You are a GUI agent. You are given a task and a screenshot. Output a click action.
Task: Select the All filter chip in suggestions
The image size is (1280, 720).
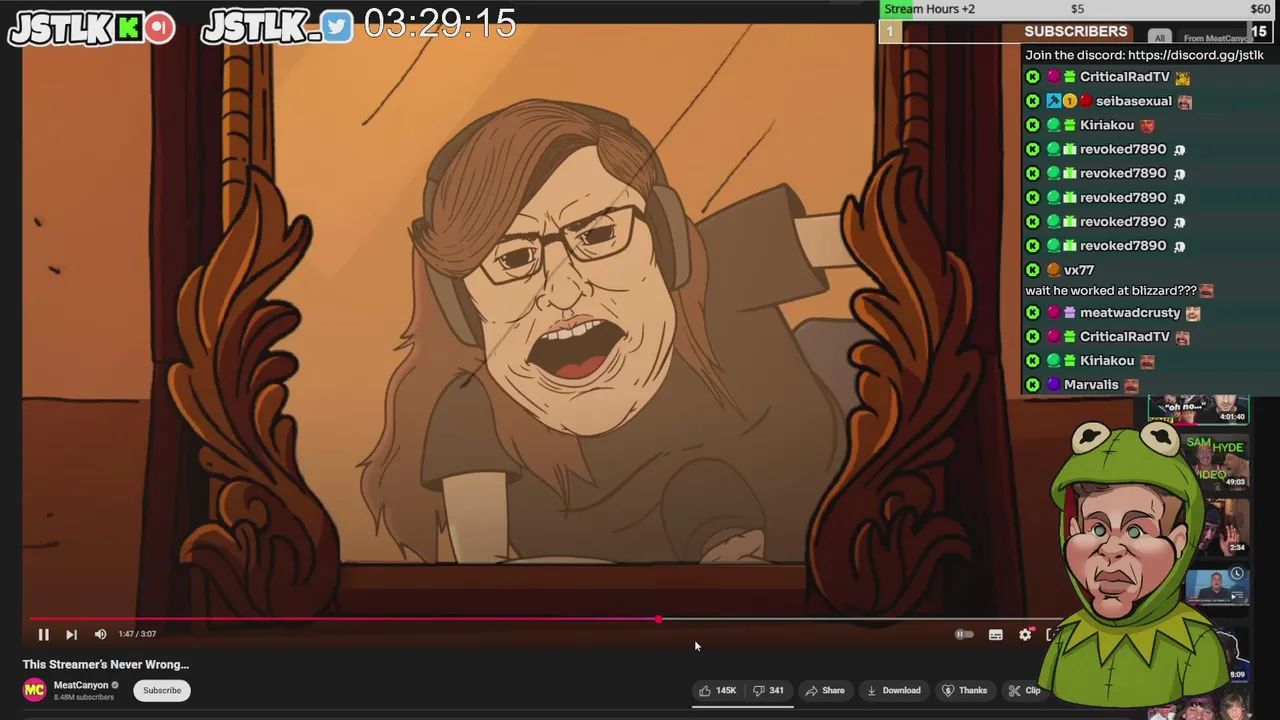[x=1159, y=38]
